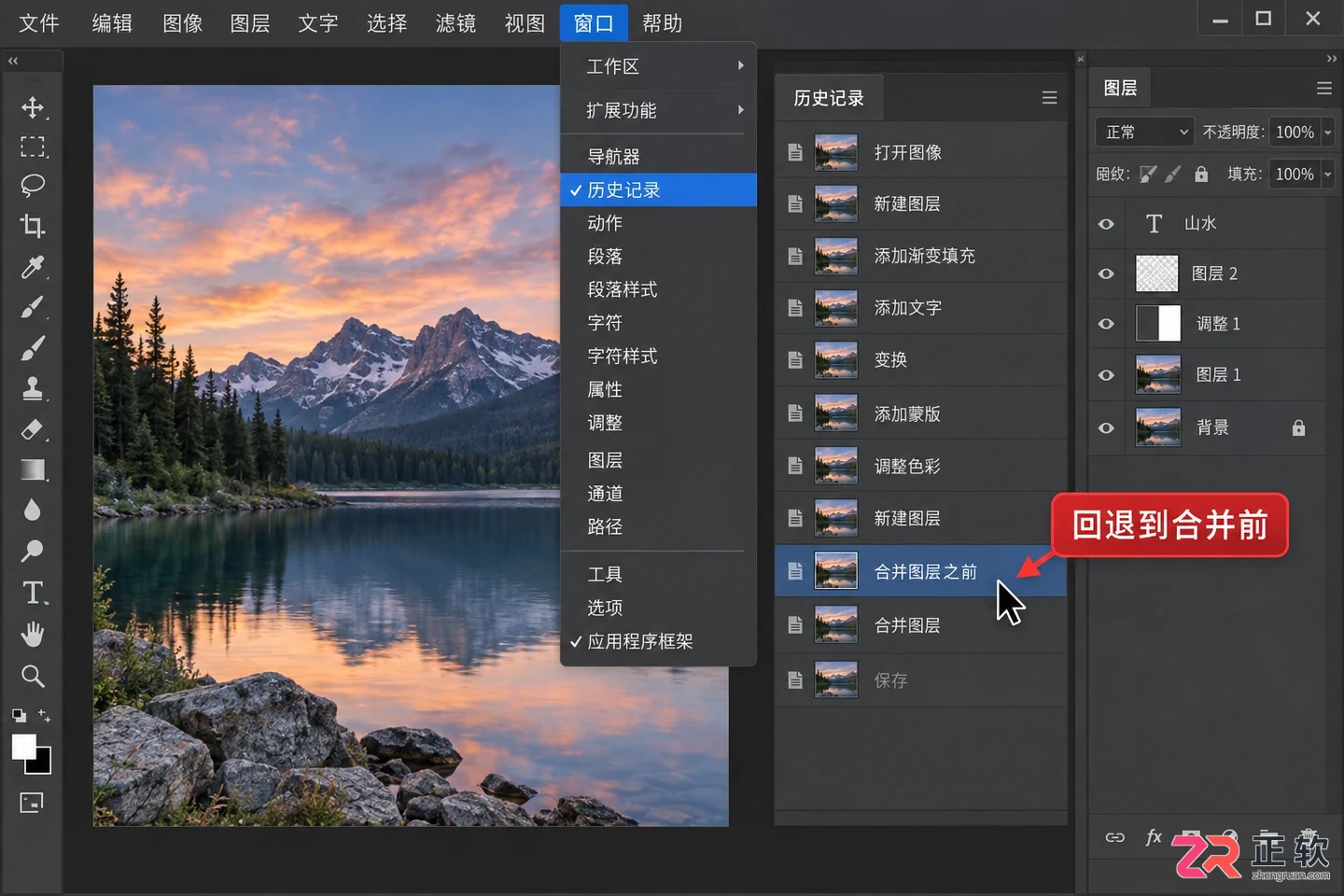Choose 选项 from the window menu
The width and height of the screenshot is (1344, 896).
(659, 608)
